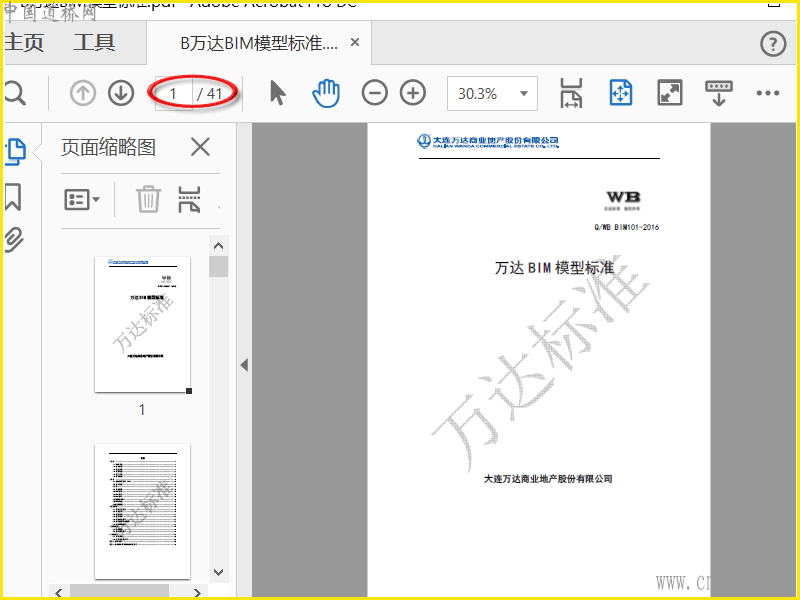
Task: Open thumbnail options dropdown menu
Action: pos(82,199)
